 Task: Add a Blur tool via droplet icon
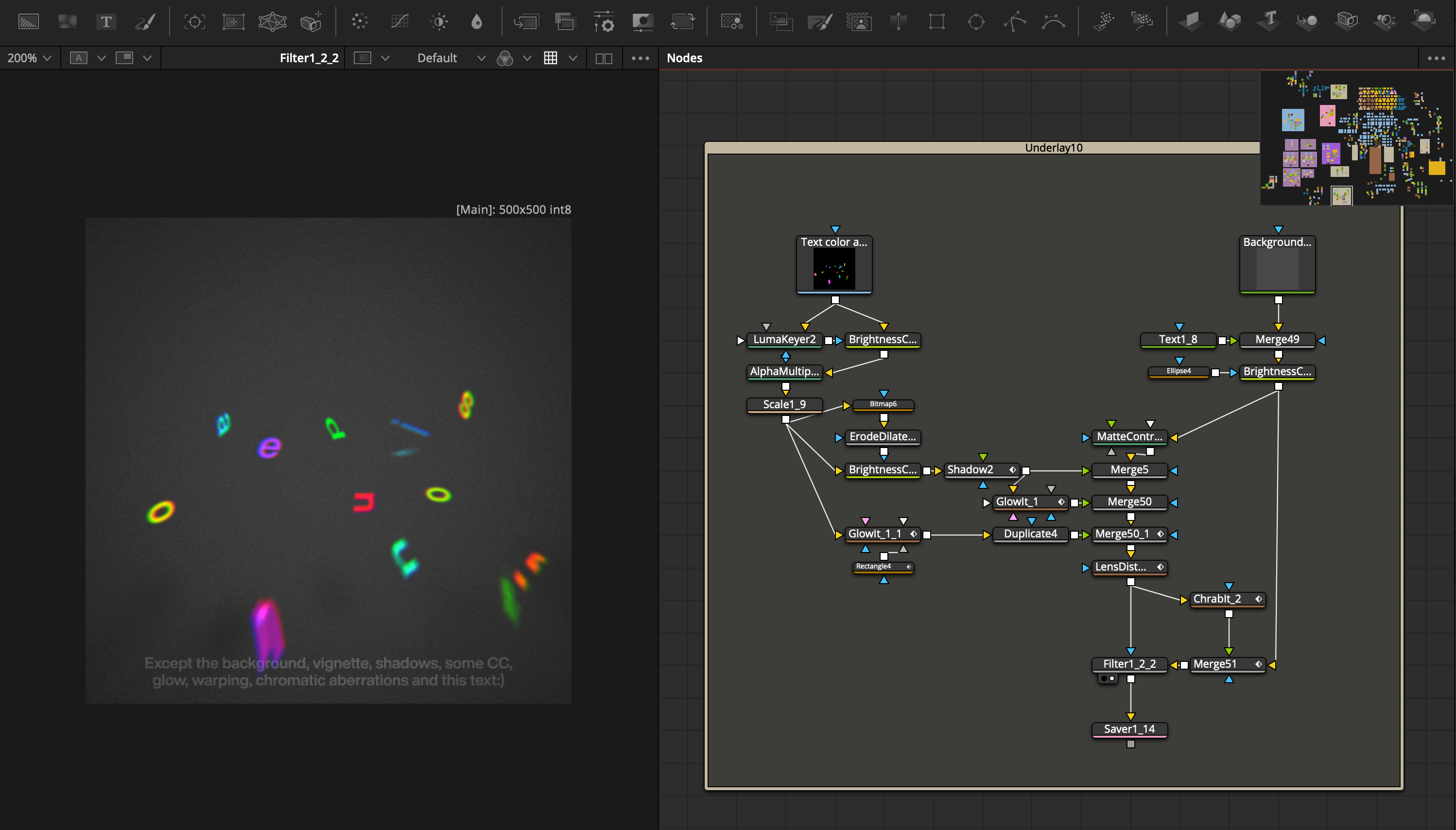[477, 22]
